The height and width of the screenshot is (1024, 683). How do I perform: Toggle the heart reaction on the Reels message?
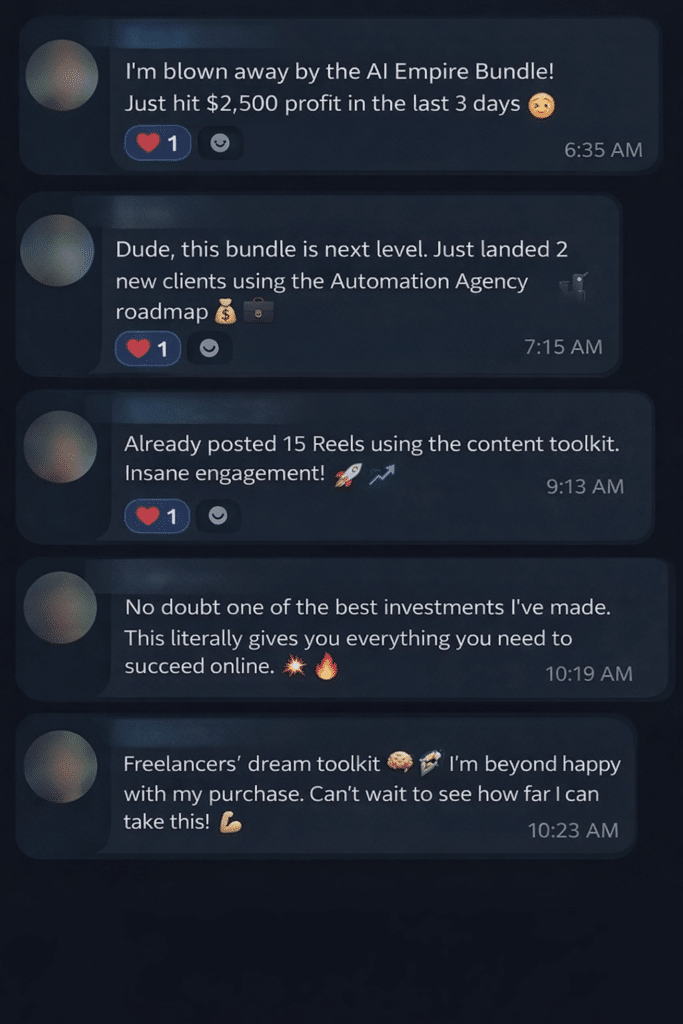[x=156, y=516]
